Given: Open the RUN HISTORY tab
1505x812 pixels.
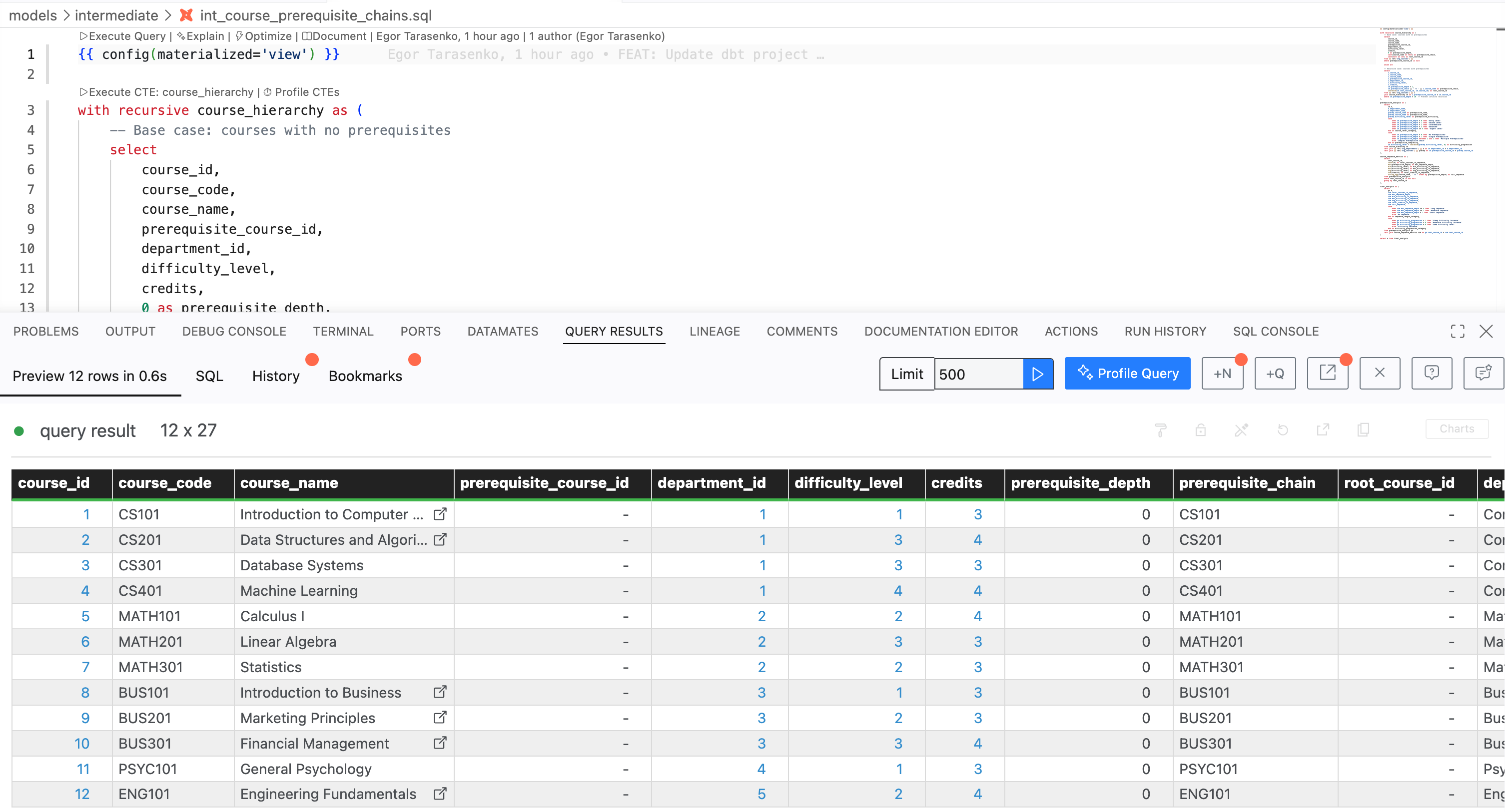Looking at the screenshot, I should 1165,332.
